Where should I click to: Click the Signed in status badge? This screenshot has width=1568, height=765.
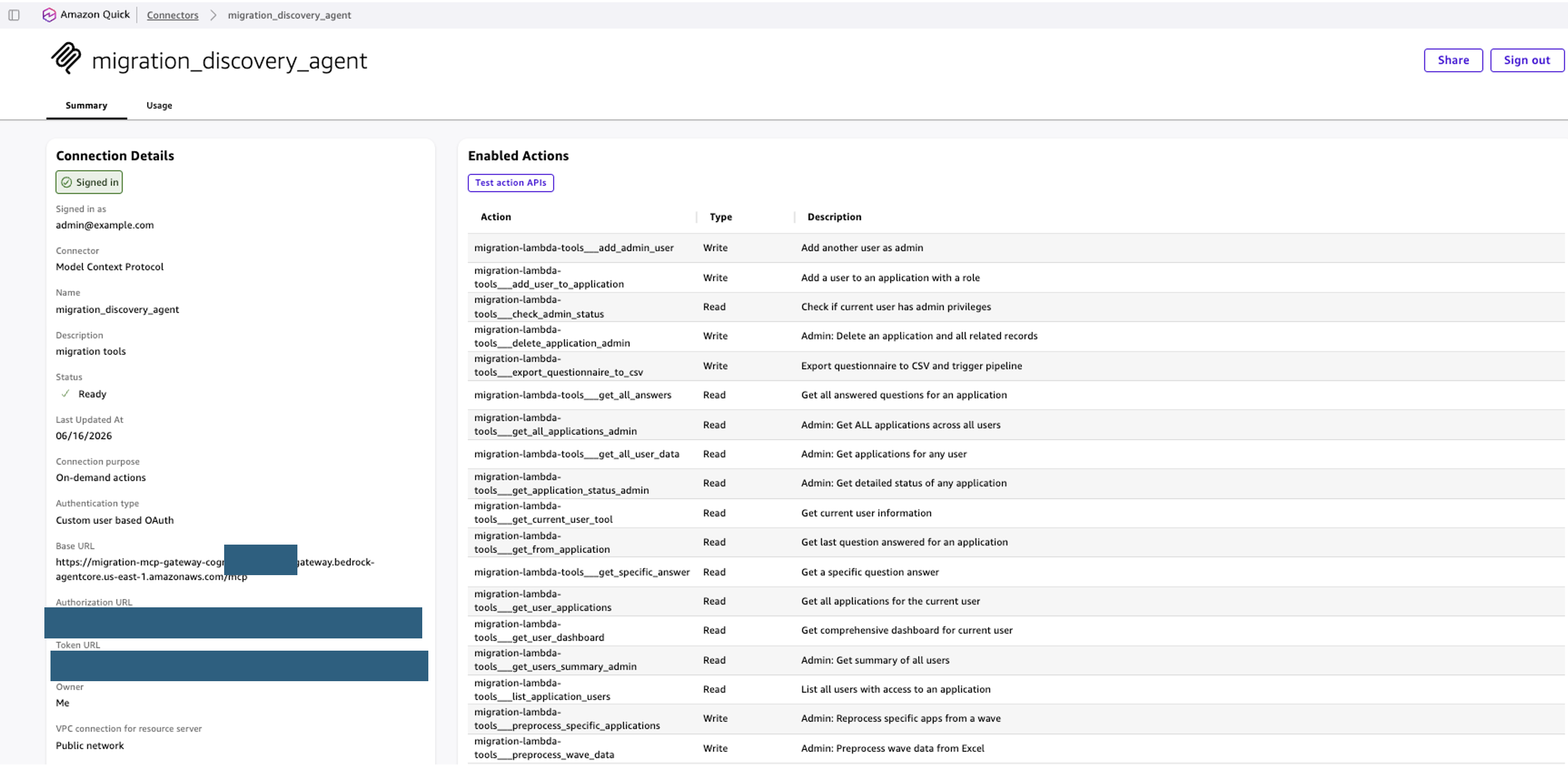point(89,182)
